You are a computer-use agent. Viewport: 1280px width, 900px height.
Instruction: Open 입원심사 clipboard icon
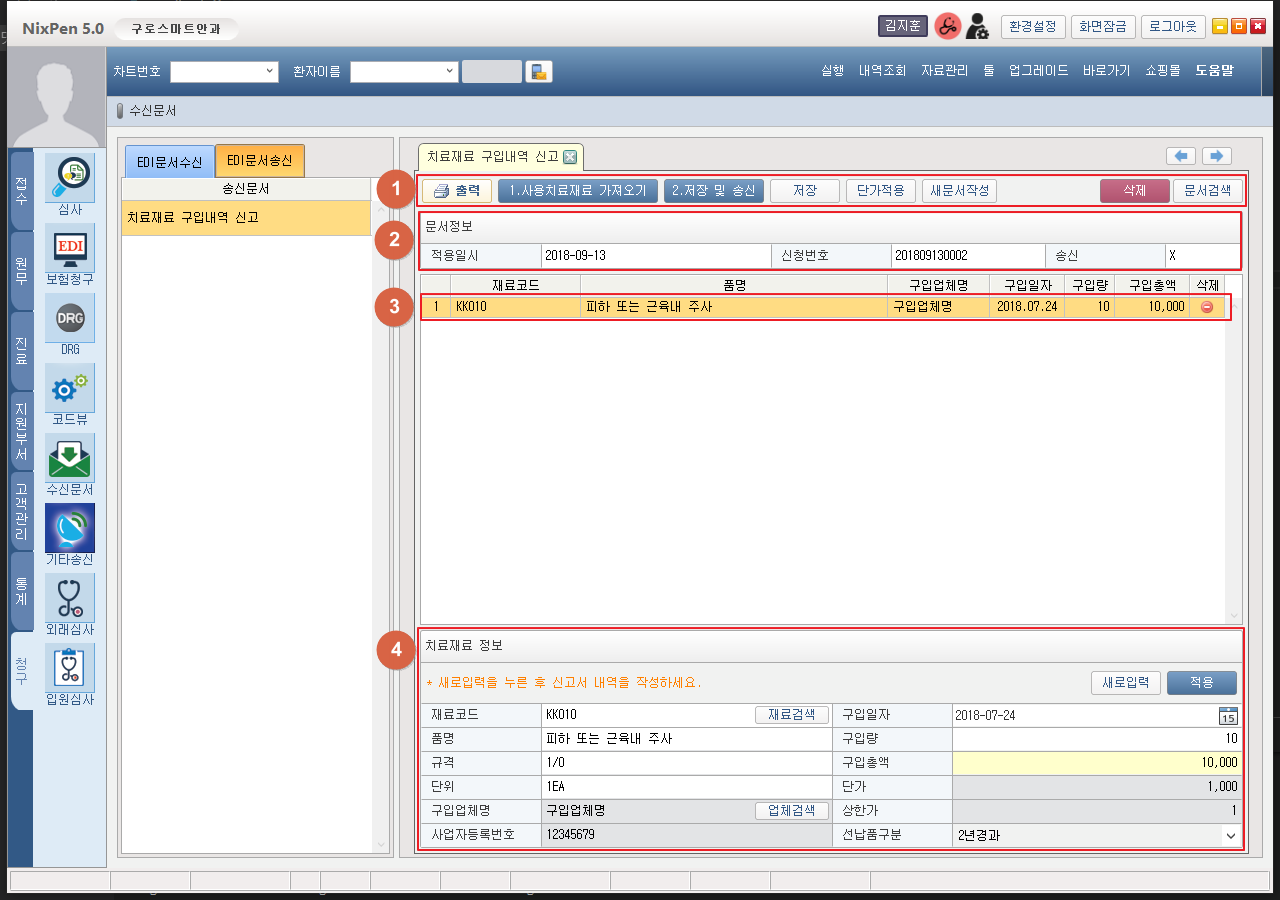click(x=70, y=668)
